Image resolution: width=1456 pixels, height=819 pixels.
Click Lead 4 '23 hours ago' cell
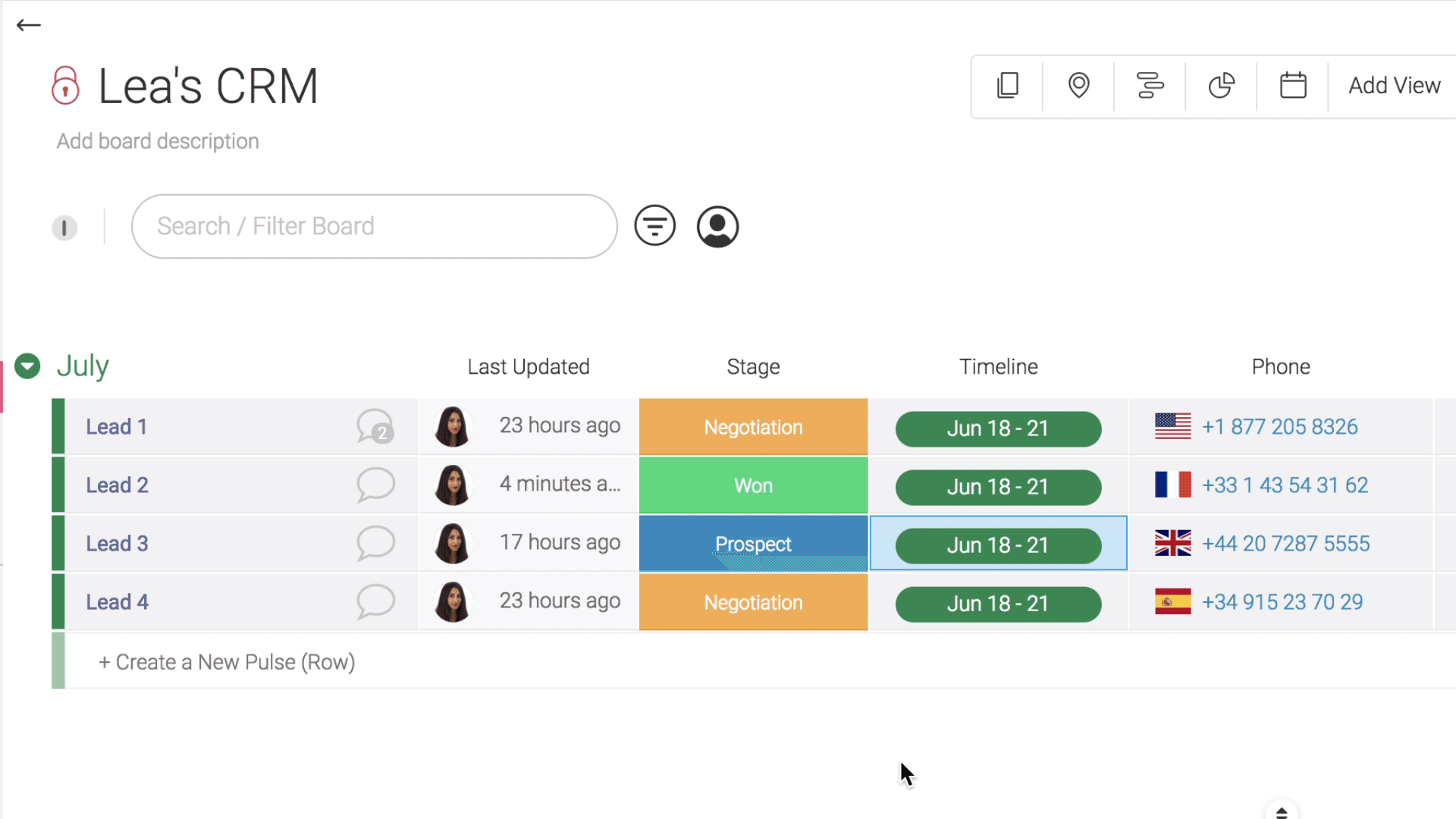click(x=560, y=601)
